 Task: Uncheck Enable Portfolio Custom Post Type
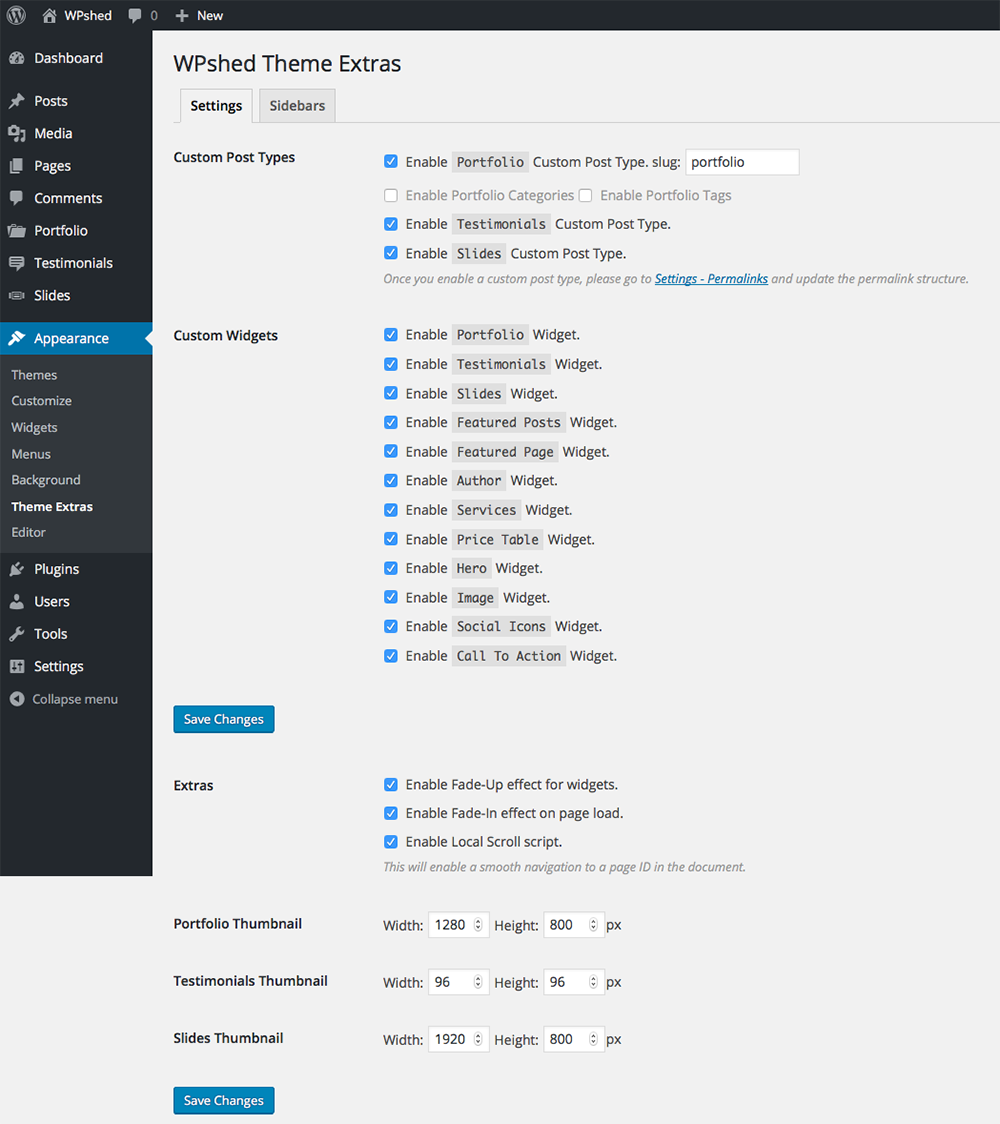click(391, 161)
